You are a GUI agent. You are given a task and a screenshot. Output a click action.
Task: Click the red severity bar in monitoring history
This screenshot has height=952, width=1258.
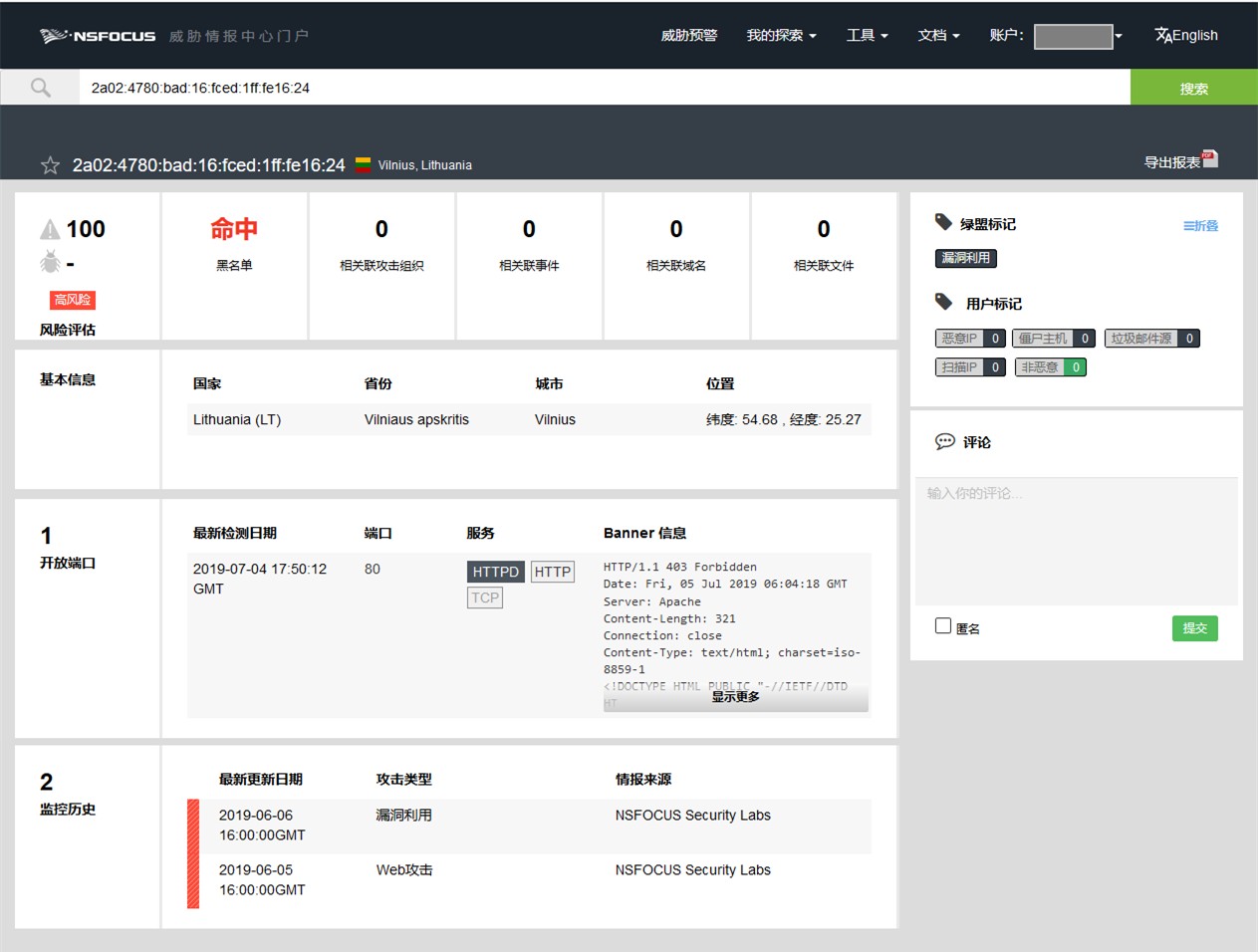pos(193,853)
